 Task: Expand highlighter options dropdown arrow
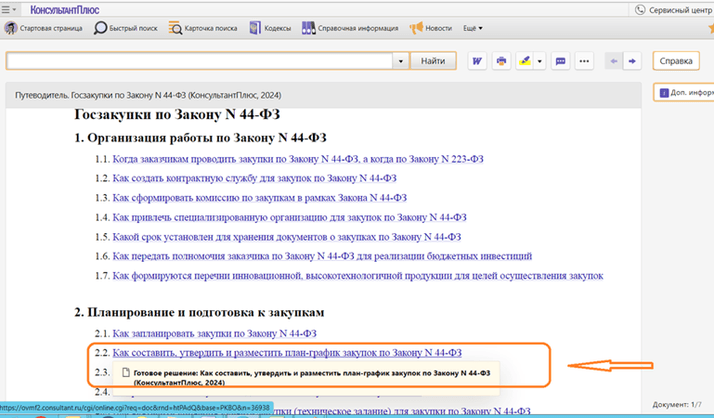click(540, 61)
